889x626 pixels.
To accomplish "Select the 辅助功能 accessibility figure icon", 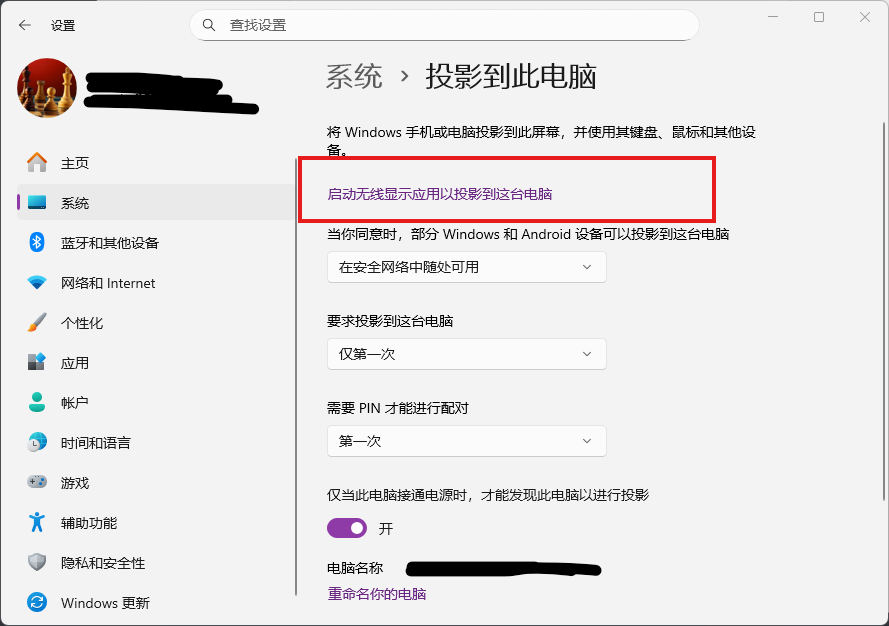I will [x=37, y=523].
